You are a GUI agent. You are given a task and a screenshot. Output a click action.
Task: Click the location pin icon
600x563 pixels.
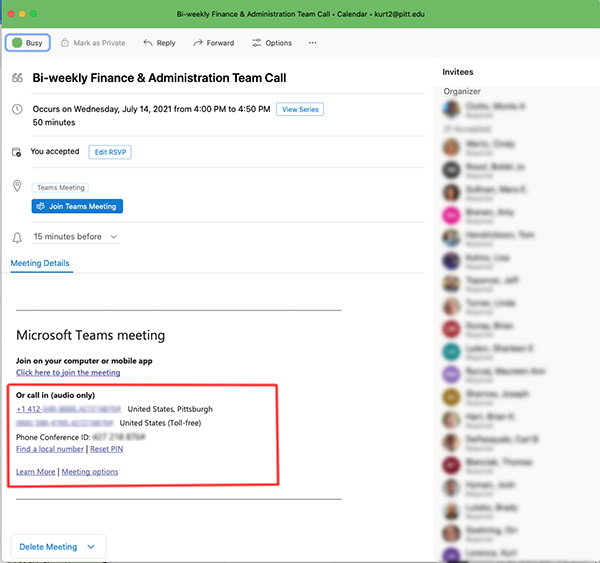point(17,186)
